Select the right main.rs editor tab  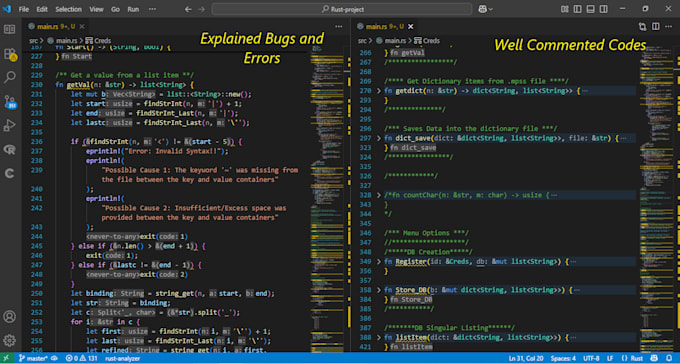point(384,27)
